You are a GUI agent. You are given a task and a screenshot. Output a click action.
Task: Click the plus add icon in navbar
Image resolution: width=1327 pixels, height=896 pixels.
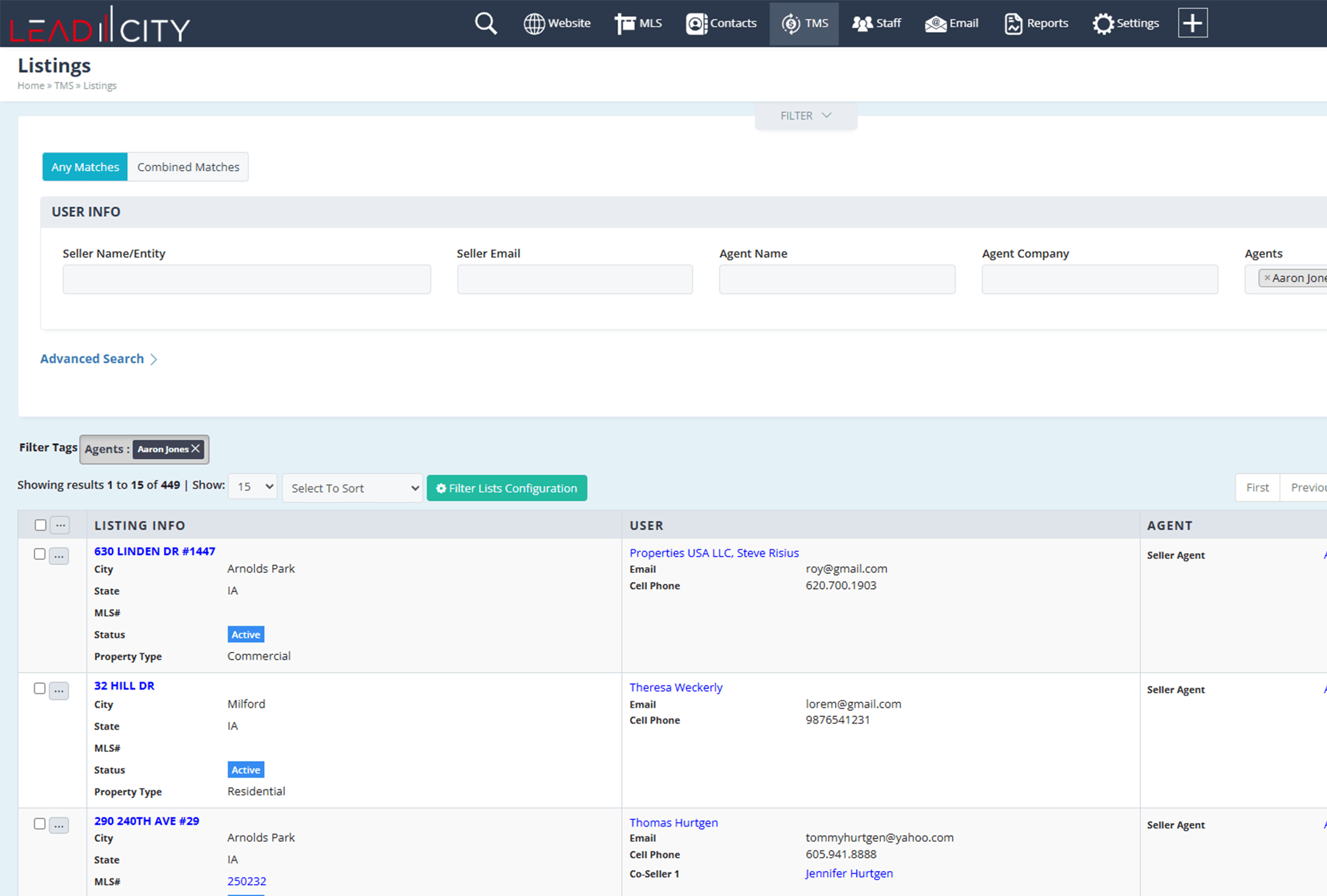(x=1192, y=23)
